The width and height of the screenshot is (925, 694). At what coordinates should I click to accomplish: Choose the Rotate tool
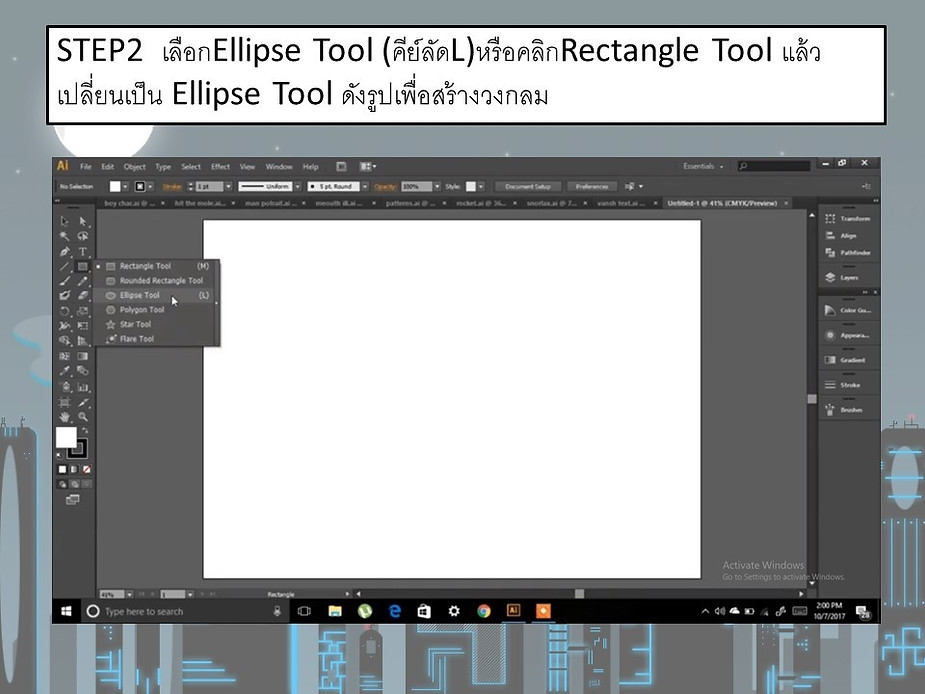point(64,311)
